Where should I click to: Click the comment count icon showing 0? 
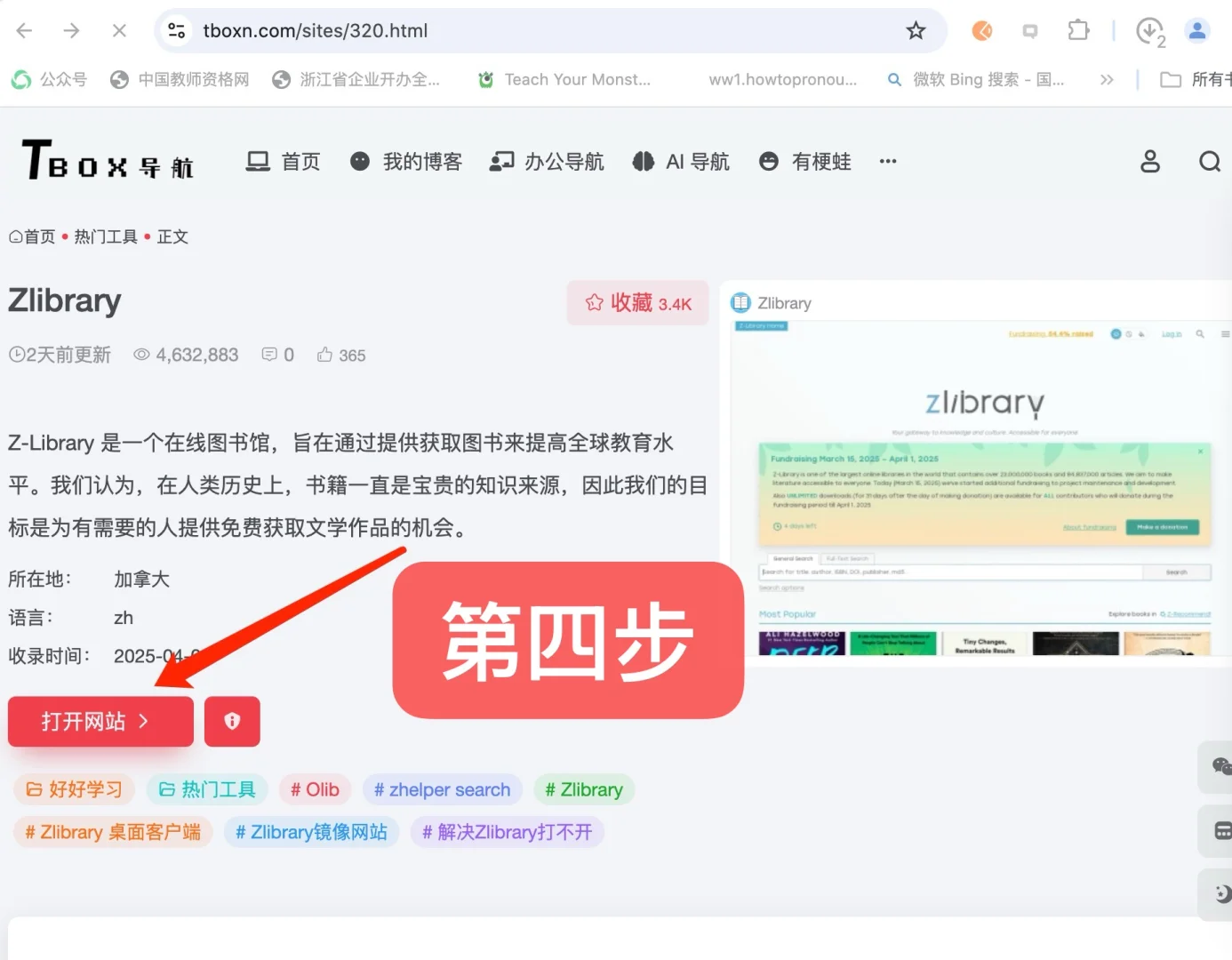[x=277, y=356]
